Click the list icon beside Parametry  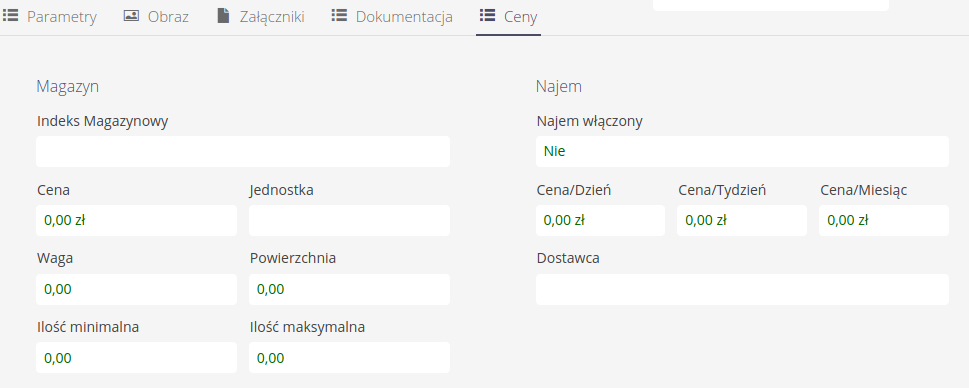[x=11, y=15]
